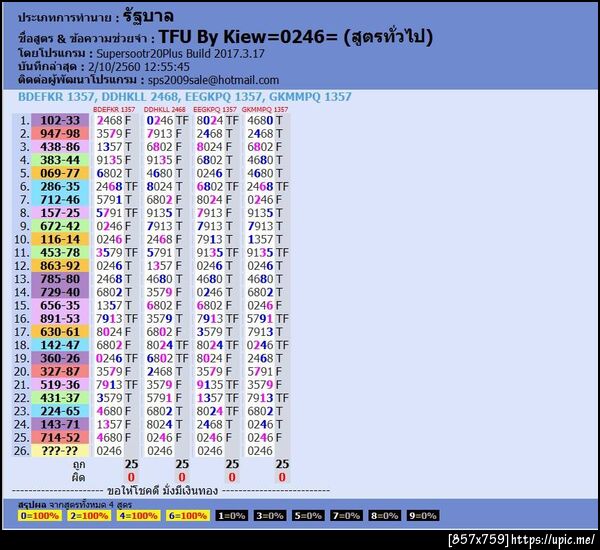600x550 pixels.
Task: Select result cell 360-26
Action: [60, 358]
